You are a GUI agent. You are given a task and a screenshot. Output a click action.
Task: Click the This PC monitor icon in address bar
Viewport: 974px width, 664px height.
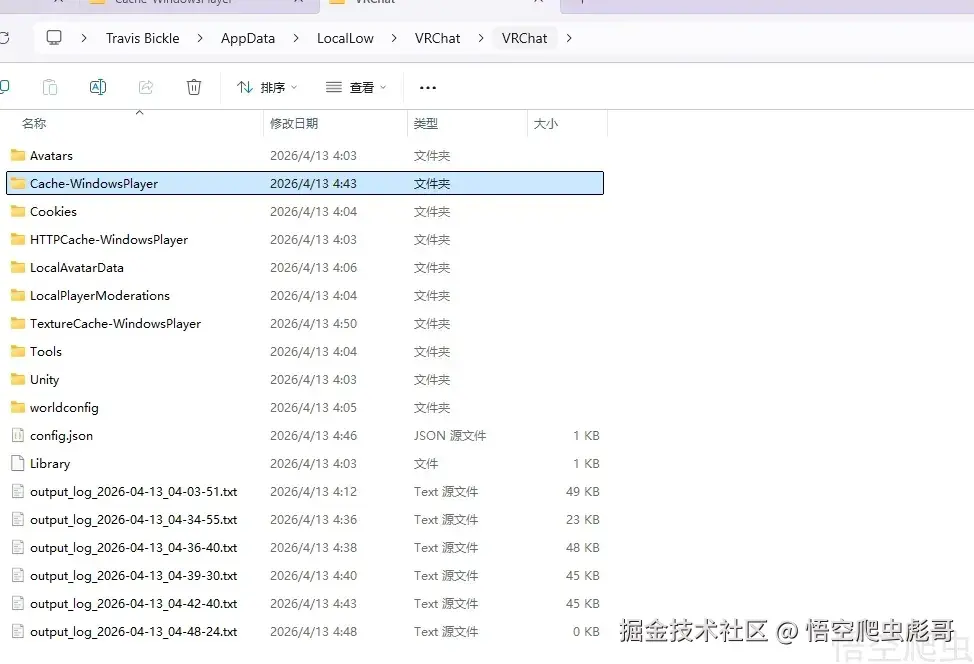pyautogui.click(x=54, y=38)
